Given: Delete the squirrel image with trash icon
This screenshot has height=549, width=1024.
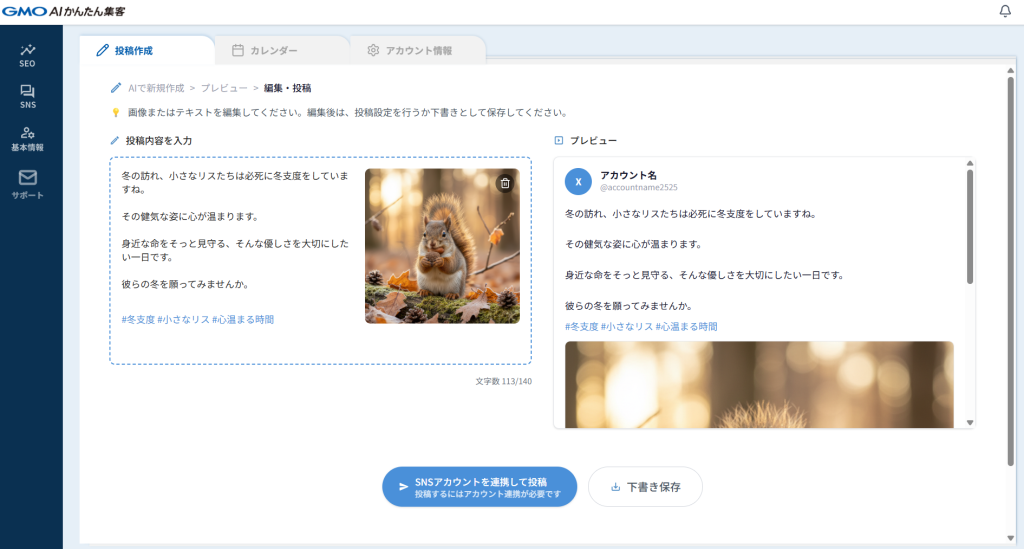Looking at the screenshot, I should (x=505, y=183).
